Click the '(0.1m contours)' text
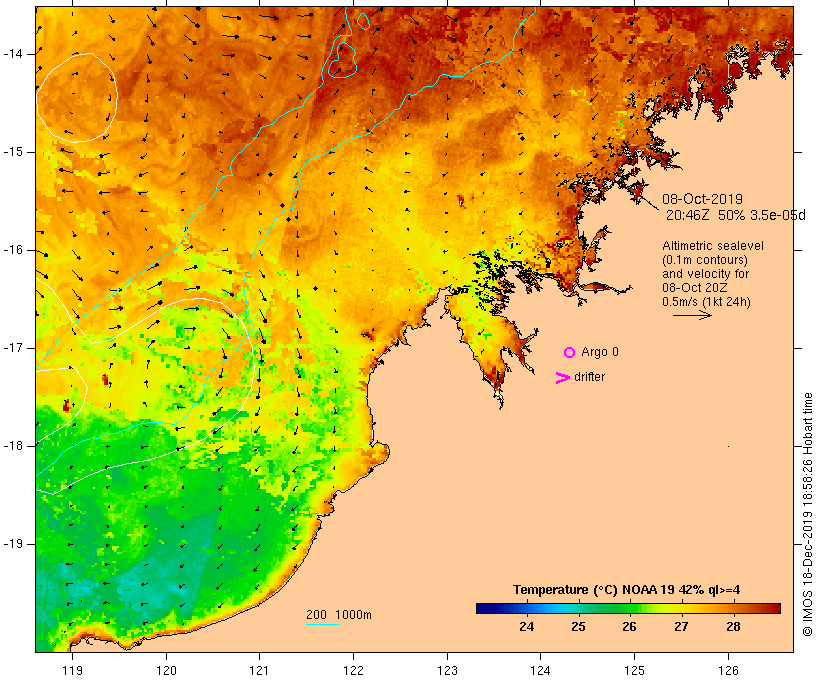The image size is (820, 680). (705, 260)
